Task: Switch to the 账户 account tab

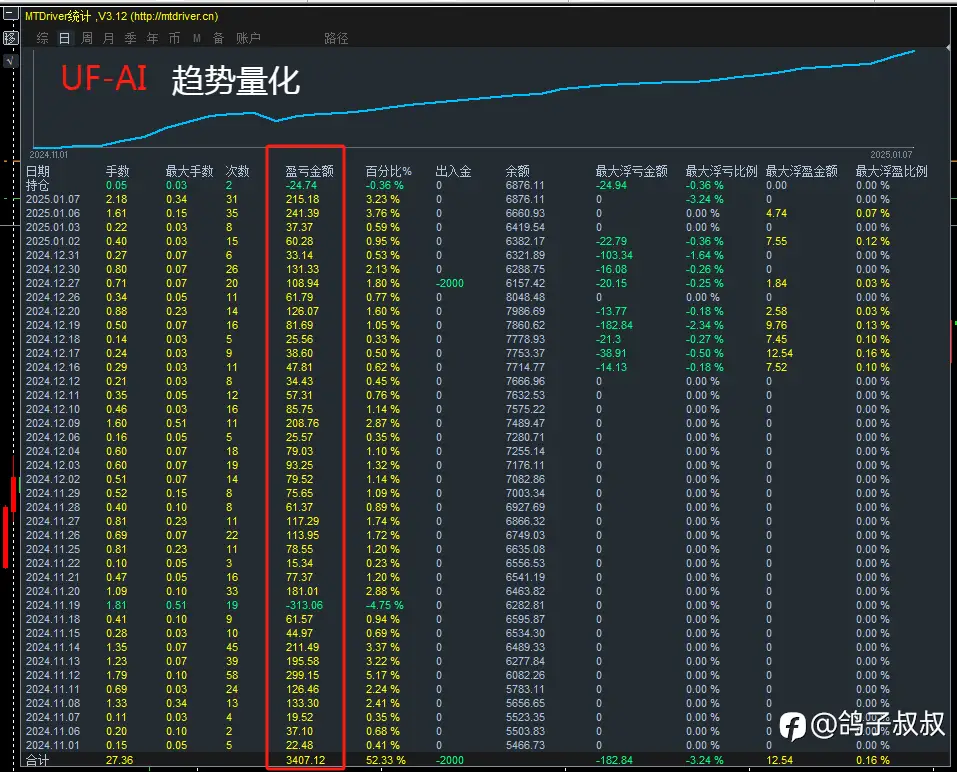Action: tap(248, 38)
